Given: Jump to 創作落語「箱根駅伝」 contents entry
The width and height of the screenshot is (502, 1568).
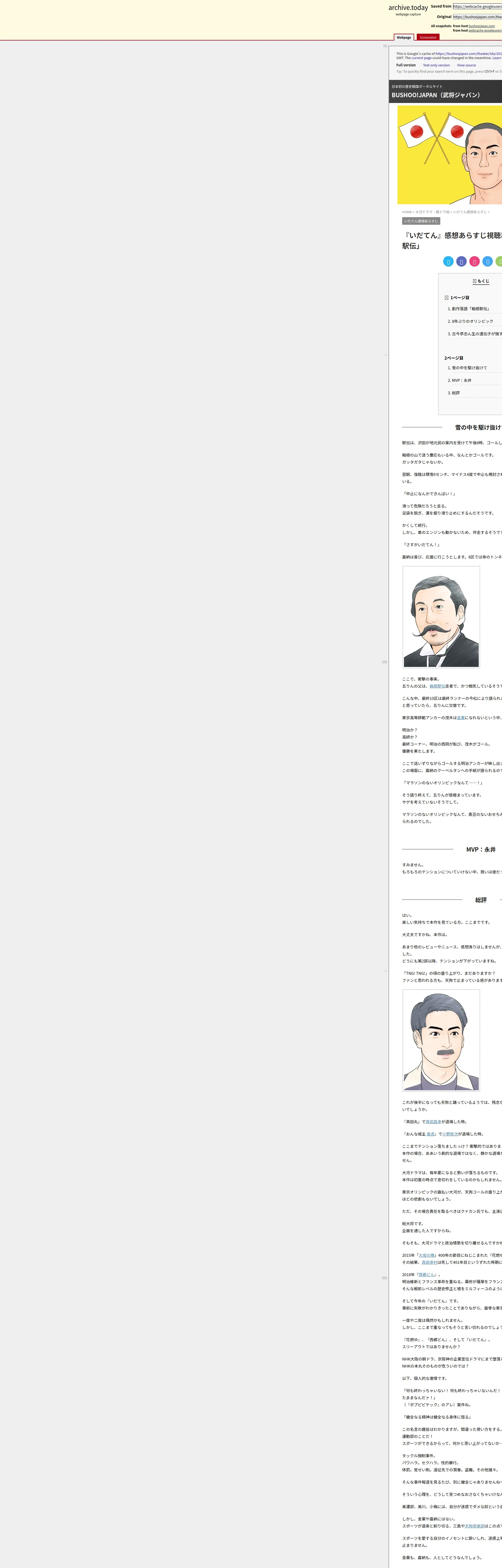Looking at the screenshot, I should [470, 309].
